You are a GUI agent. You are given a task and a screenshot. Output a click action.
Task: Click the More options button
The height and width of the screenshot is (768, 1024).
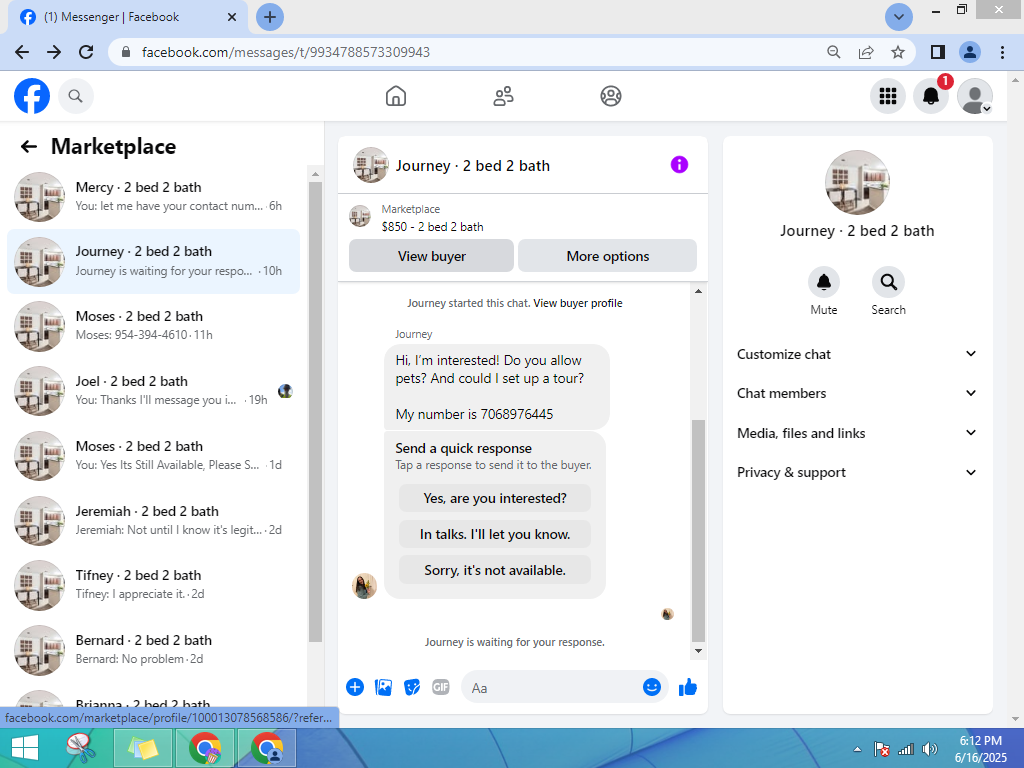click(607, 256)
